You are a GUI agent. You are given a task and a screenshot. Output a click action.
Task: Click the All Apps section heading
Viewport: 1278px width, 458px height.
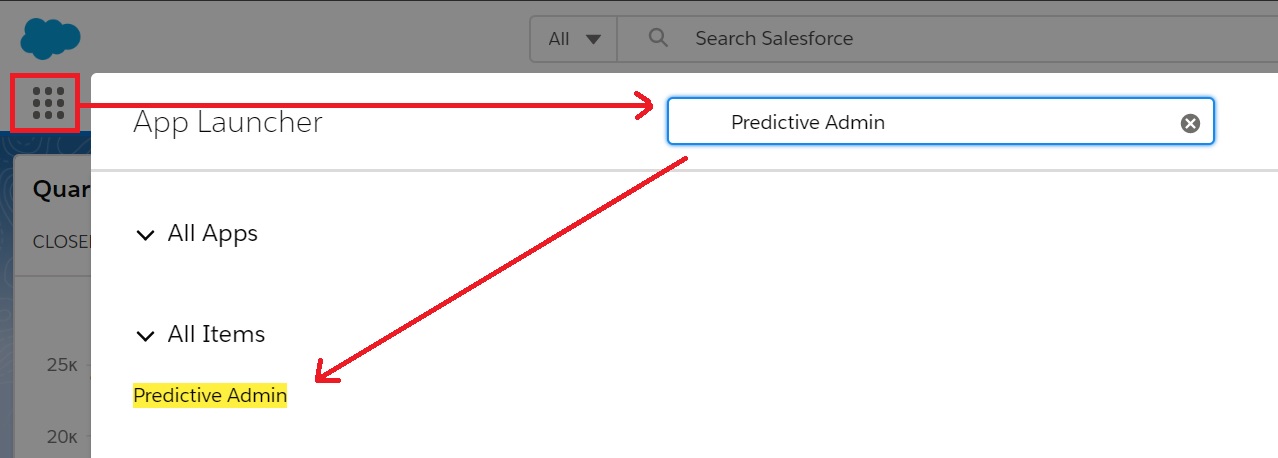pyautogui.click(x=213, y=234)
